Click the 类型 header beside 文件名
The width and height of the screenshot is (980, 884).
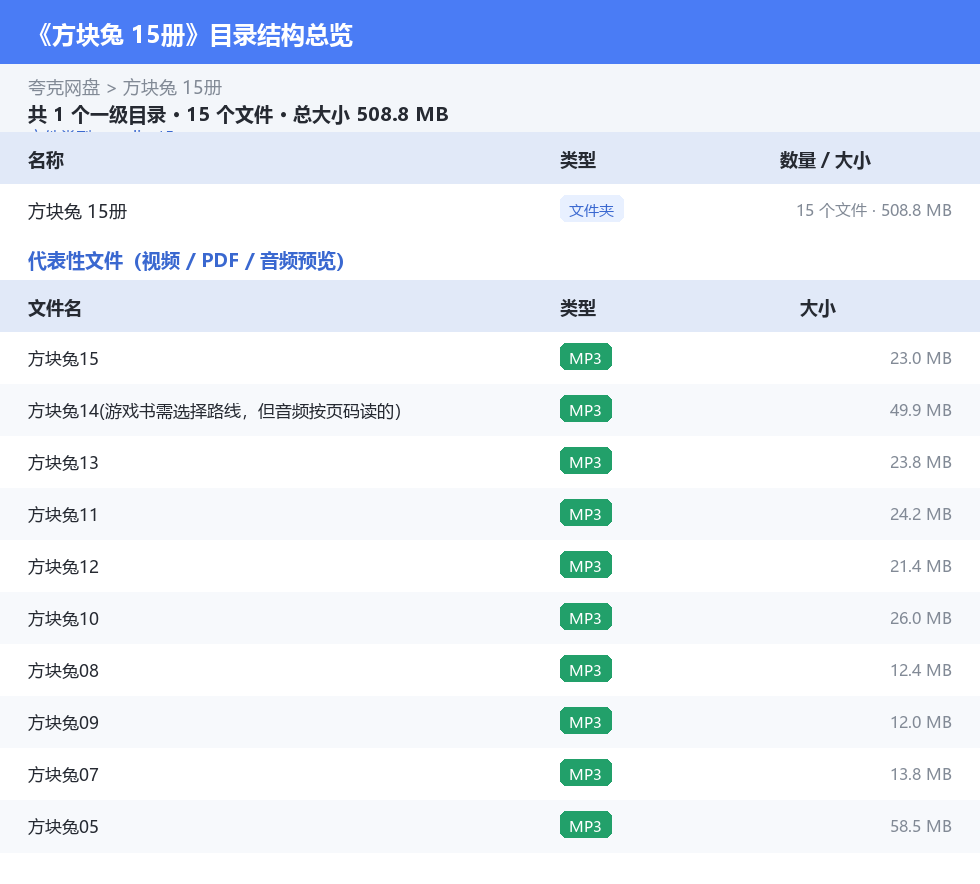click(578, 308)
